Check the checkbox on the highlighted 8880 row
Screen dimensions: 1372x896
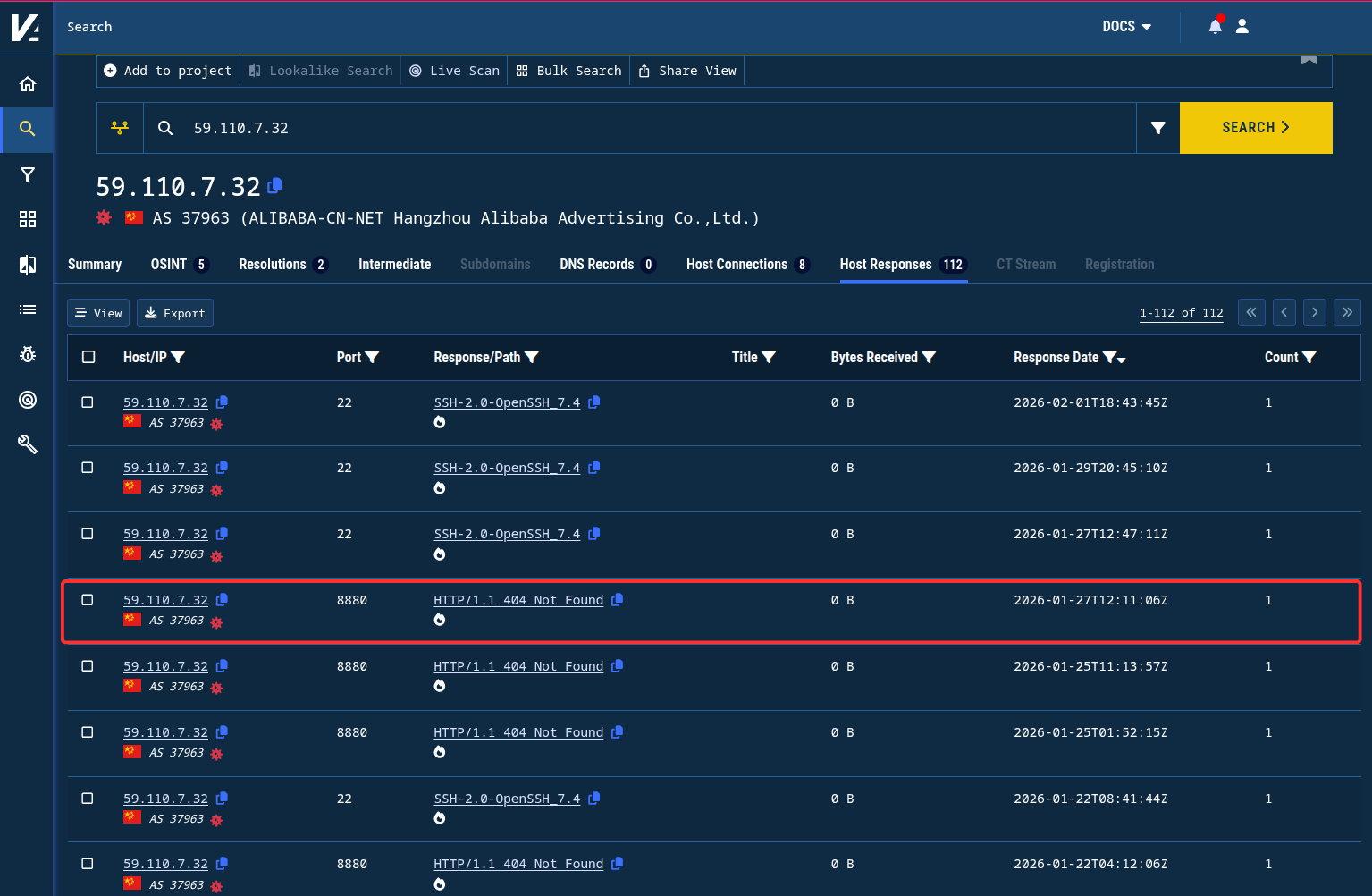(x=87, y=600)
